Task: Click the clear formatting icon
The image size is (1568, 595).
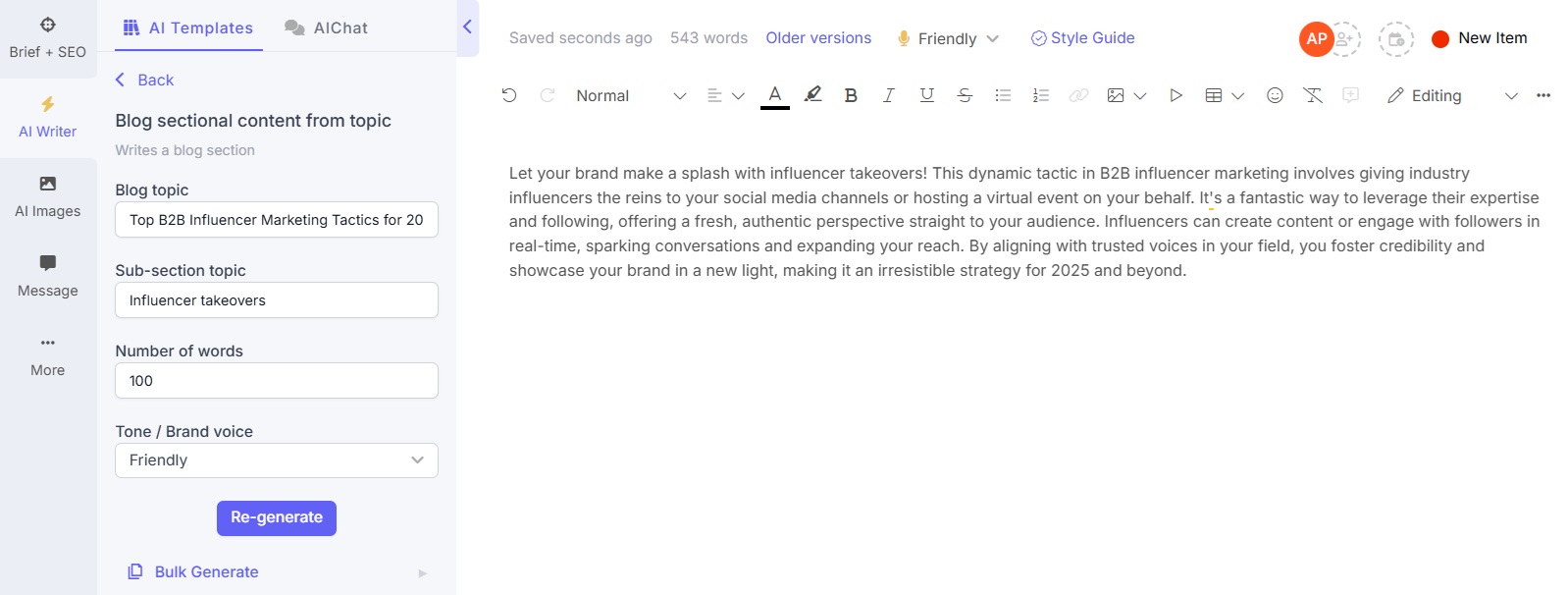Action: (x=1313, y=95)
